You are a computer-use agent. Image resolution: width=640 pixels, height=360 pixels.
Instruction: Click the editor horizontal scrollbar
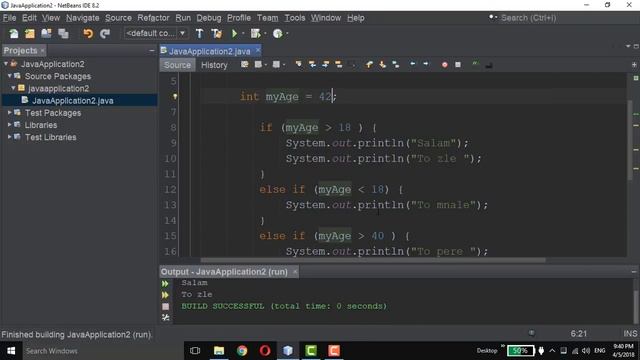pos(373,260)
